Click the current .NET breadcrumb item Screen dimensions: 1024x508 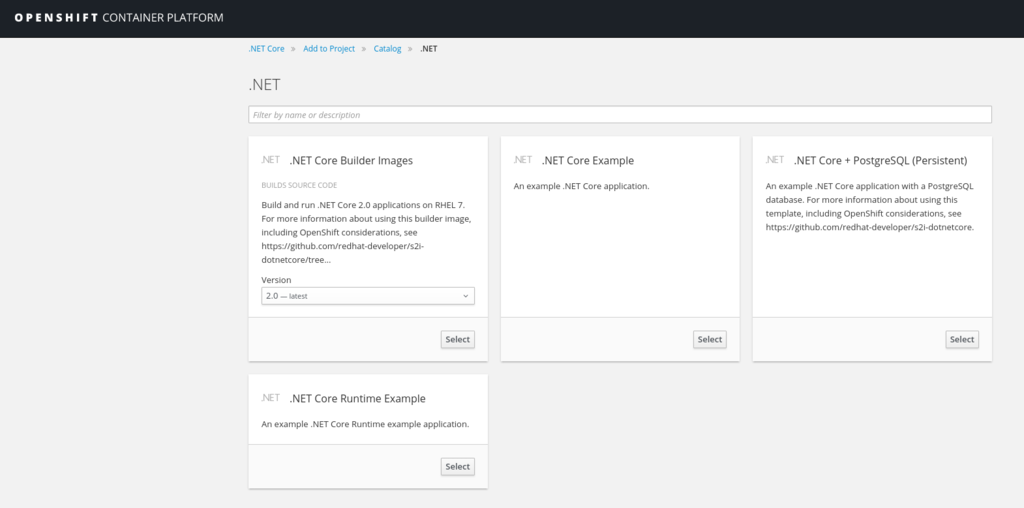428,48
